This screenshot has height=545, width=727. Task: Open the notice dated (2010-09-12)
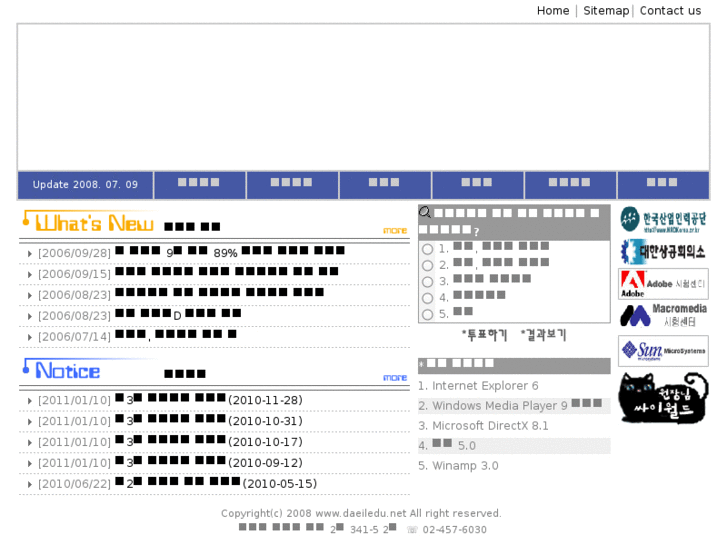pos(209,462)
